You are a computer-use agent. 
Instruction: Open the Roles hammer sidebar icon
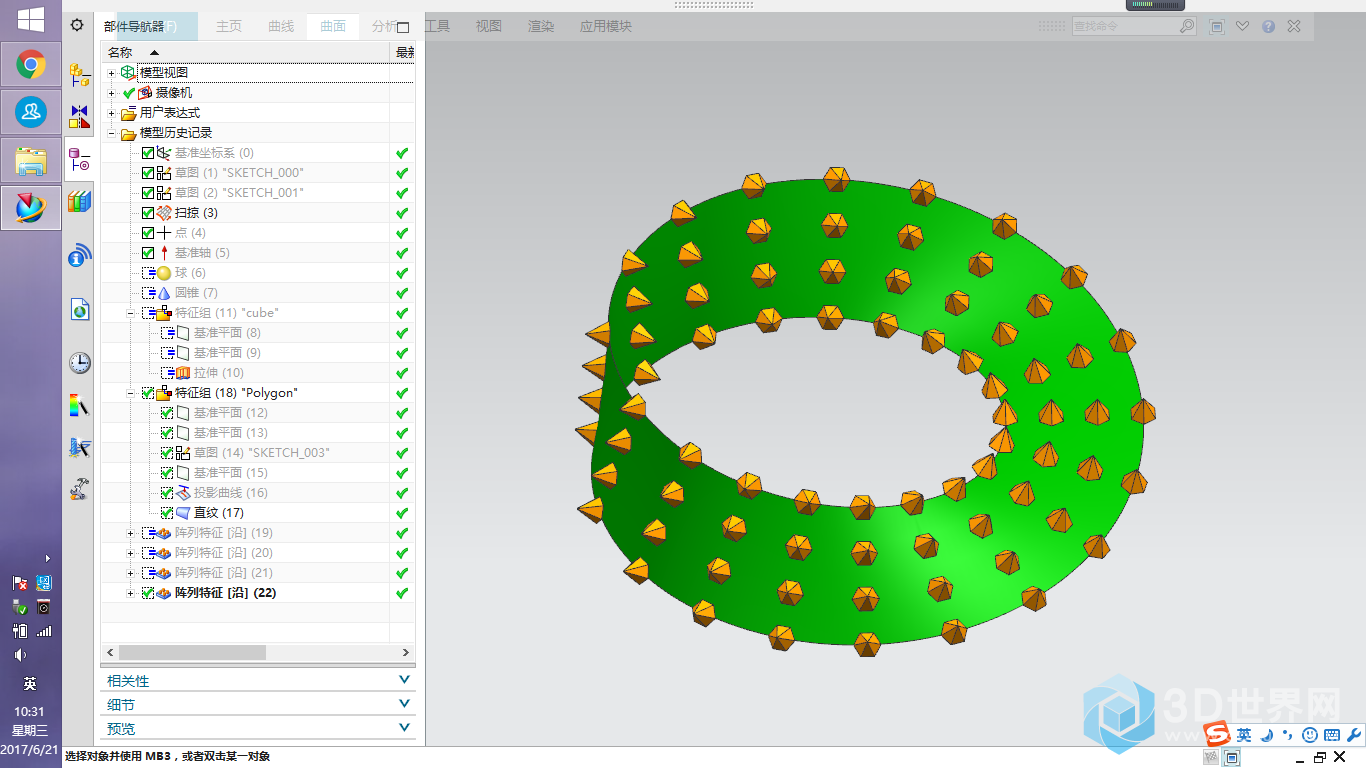tap(79, 490)
